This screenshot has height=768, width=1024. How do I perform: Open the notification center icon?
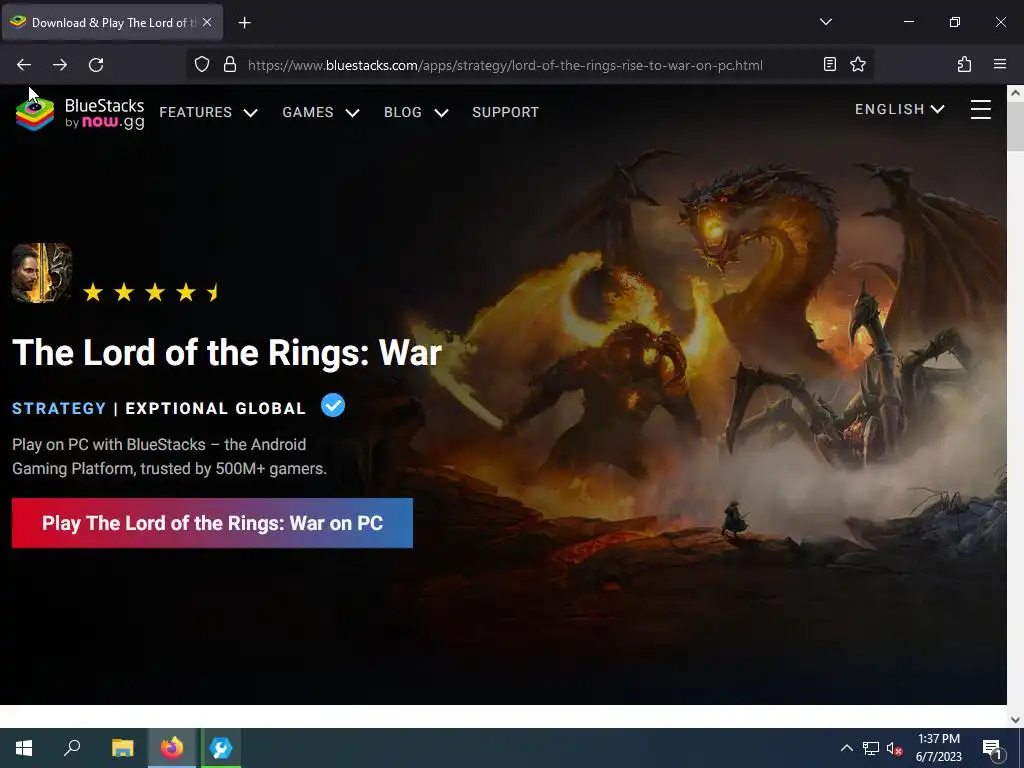(992, 748)
